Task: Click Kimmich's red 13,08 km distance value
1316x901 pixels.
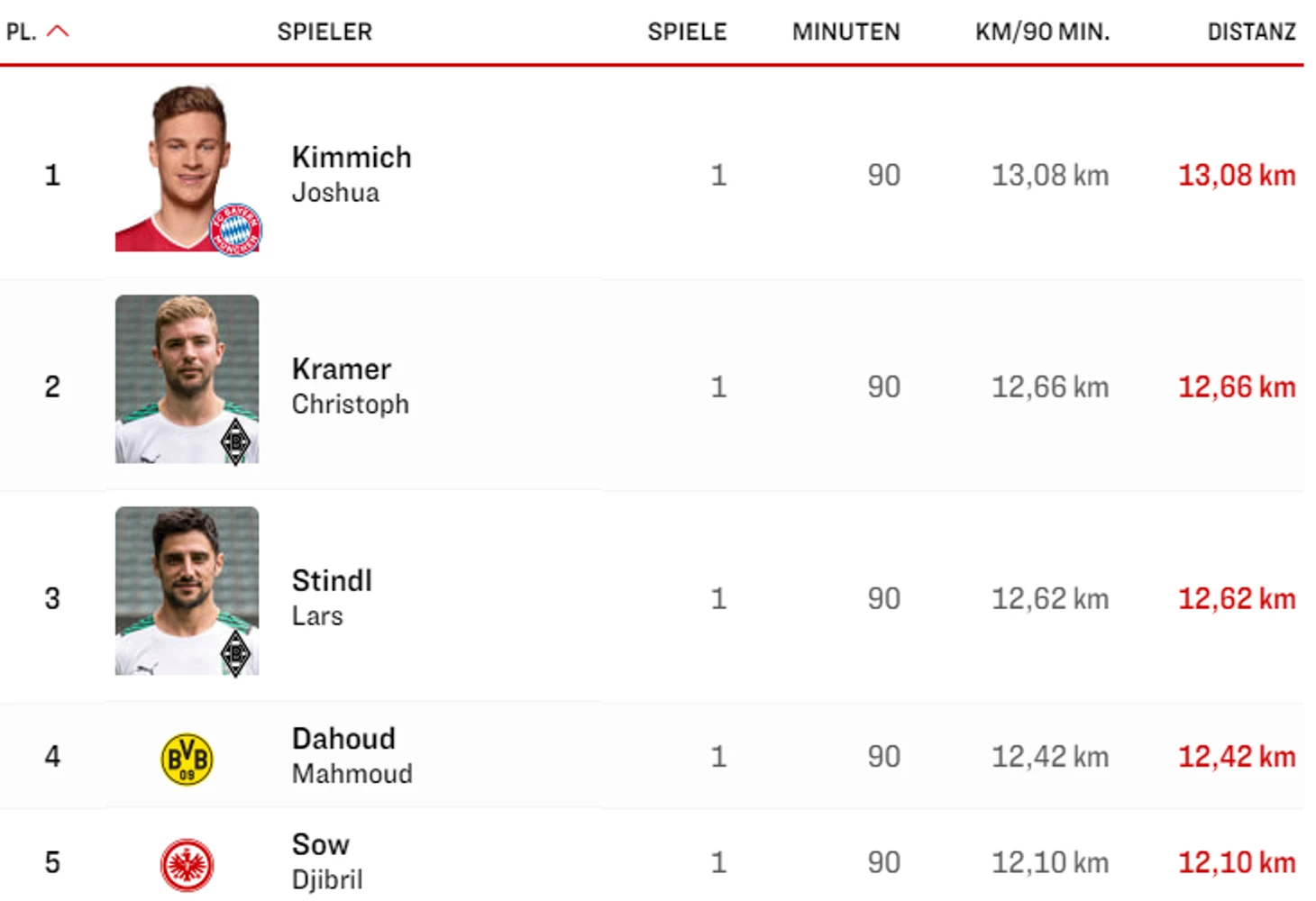Action: (1237, 175)
